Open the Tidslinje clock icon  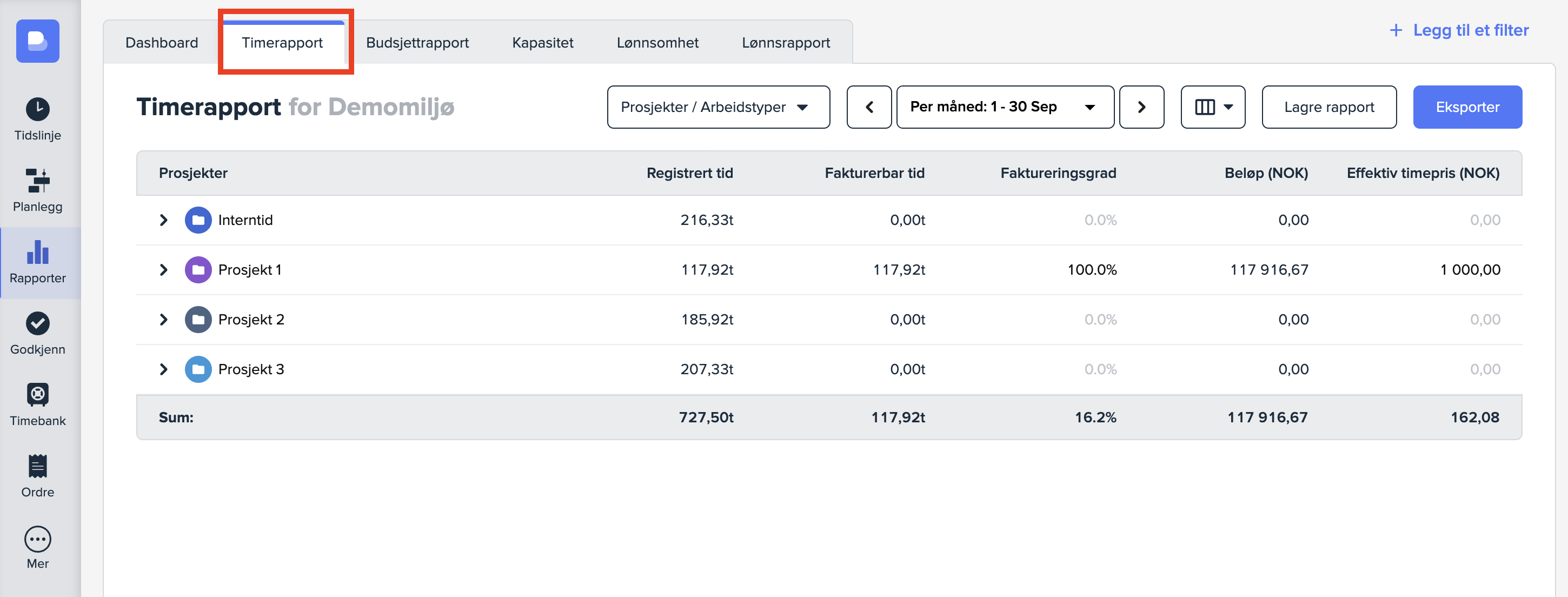tap(38, 110)
